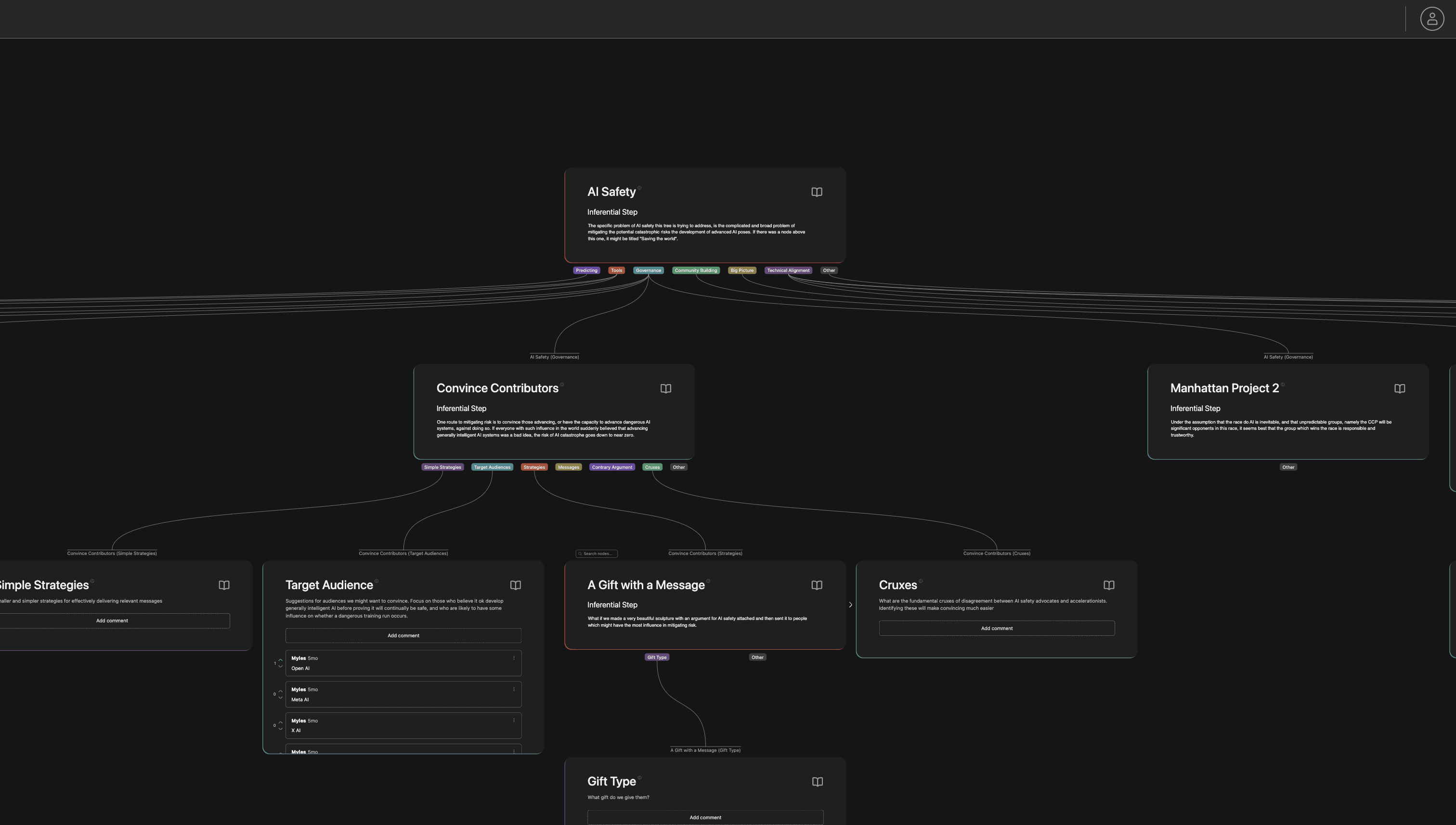
Task: Open the user profile icon
Action: (x=1431, y=19)
